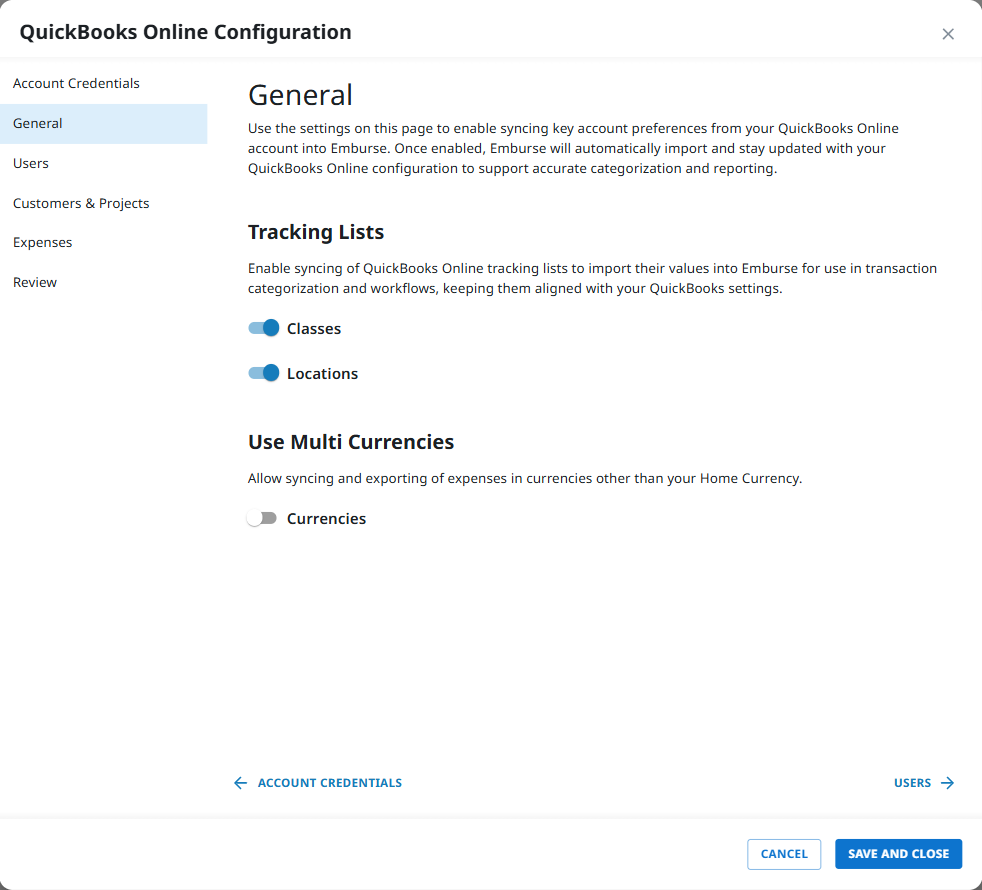
Task: Click the Tracking Lists heading
Action: 316,232
